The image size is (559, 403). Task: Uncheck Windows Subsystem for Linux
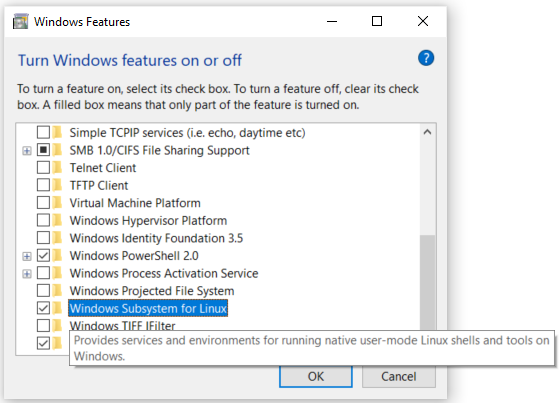pos(43,308)
